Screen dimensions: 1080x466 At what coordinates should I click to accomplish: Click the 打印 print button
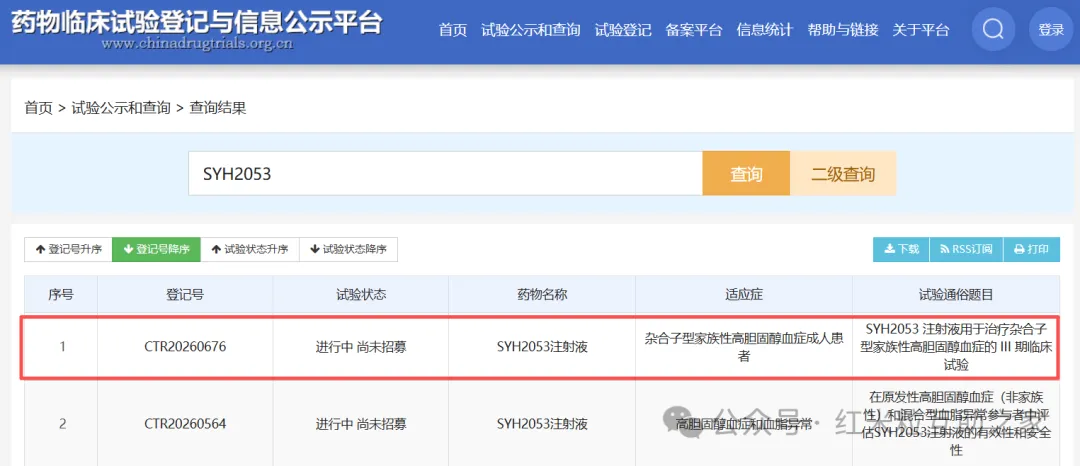[1032, 249]
